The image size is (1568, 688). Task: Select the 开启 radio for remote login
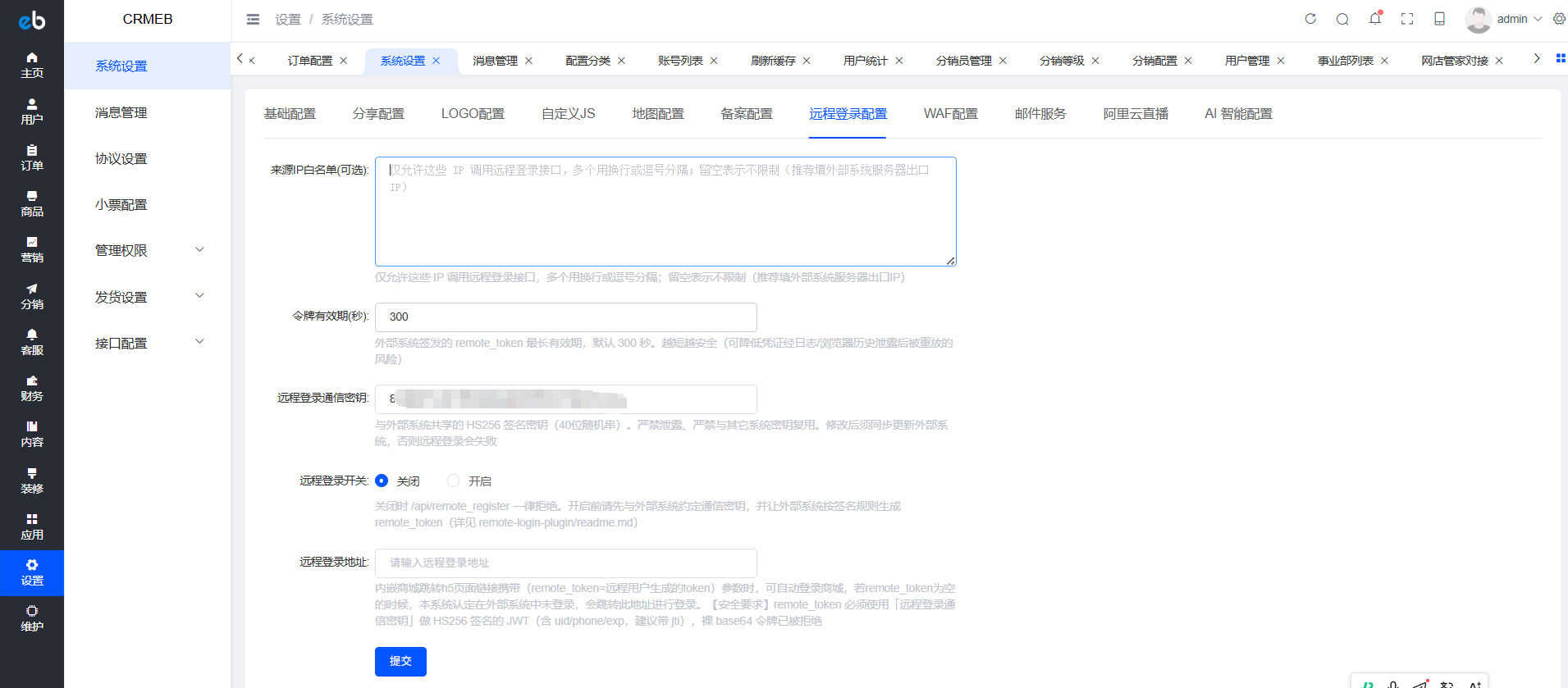(x=453, y=481)
